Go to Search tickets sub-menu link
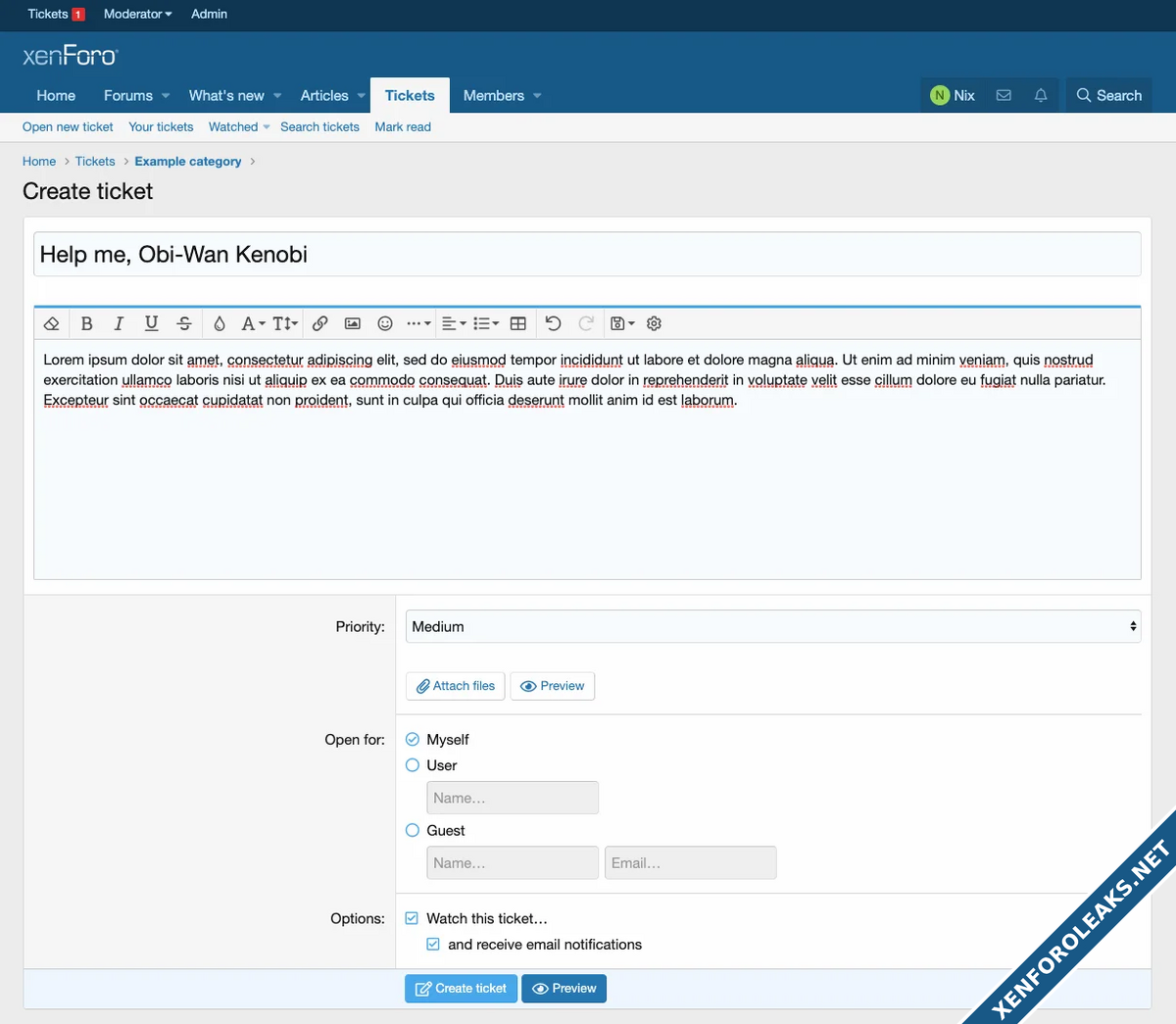This screenshot has height=1024, width=1176. 319,126
